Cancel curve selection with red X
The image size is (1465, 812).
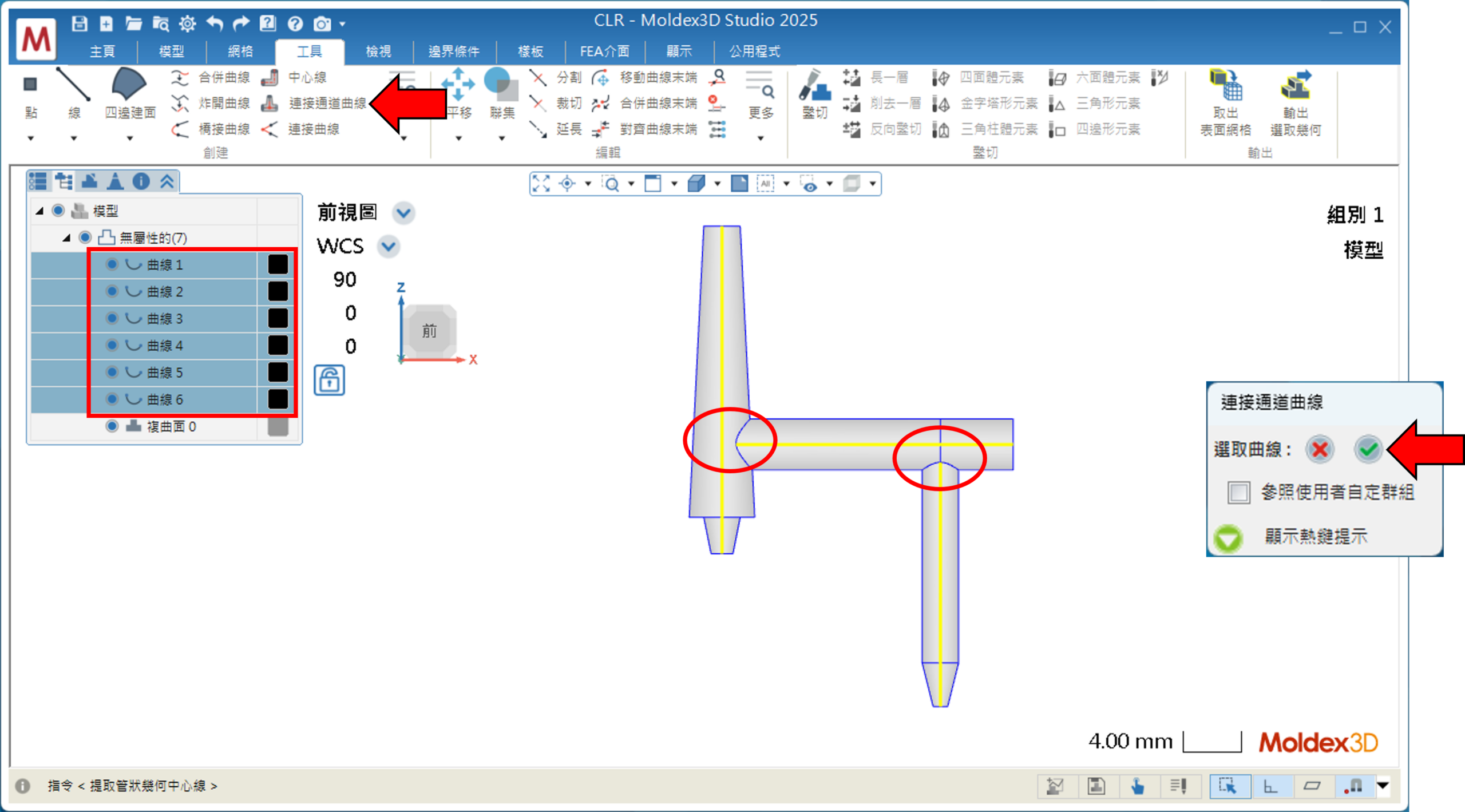click(1320, 449)
